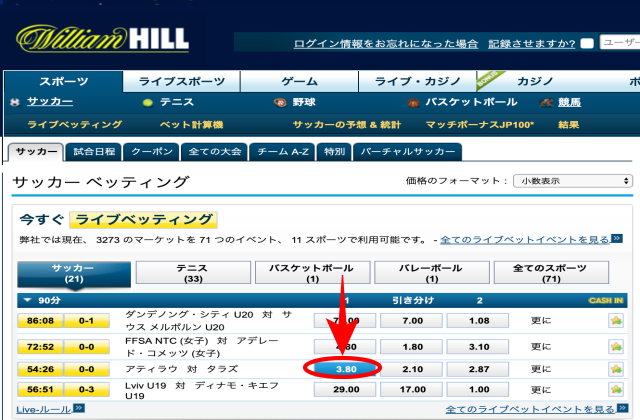The image size is (640, 420).
Task: Click the star icon in the 86:08 match row
Action: click(x=616, y=321)
